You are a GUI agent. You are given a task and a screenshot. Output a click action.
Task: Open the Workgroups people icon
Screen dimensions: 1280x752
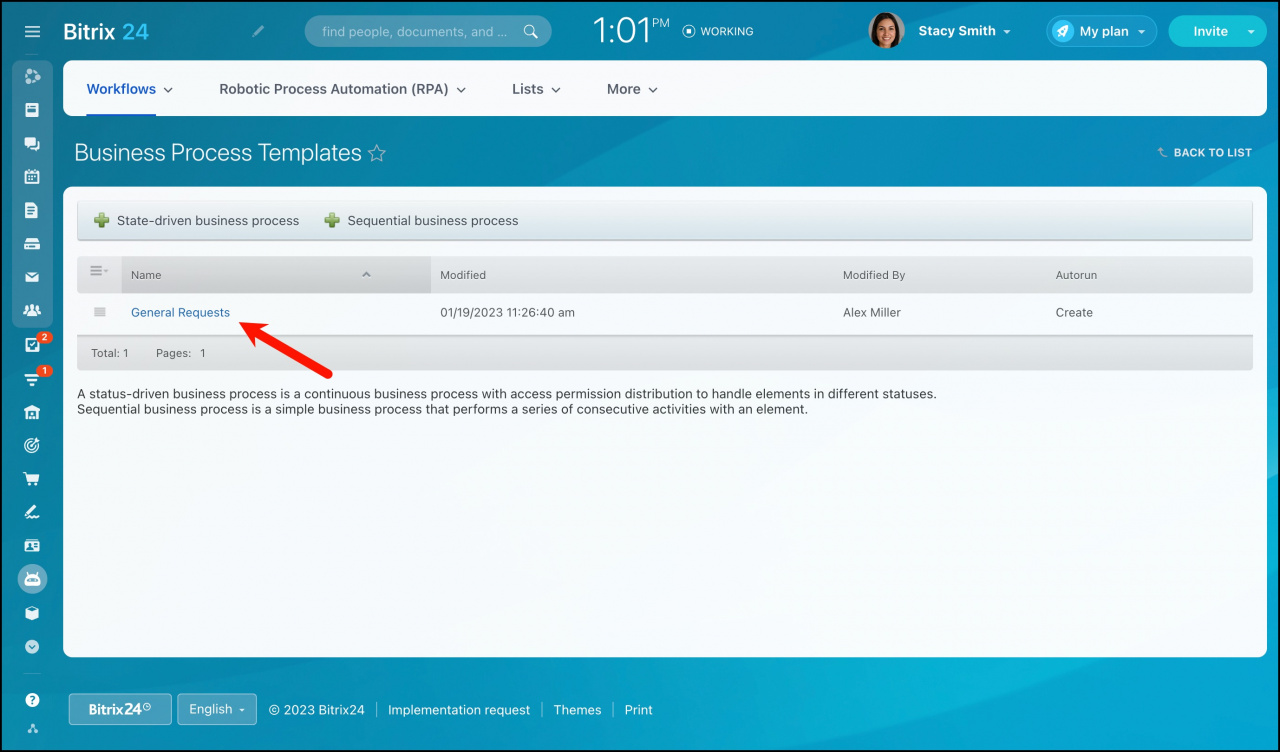(32, 311)
